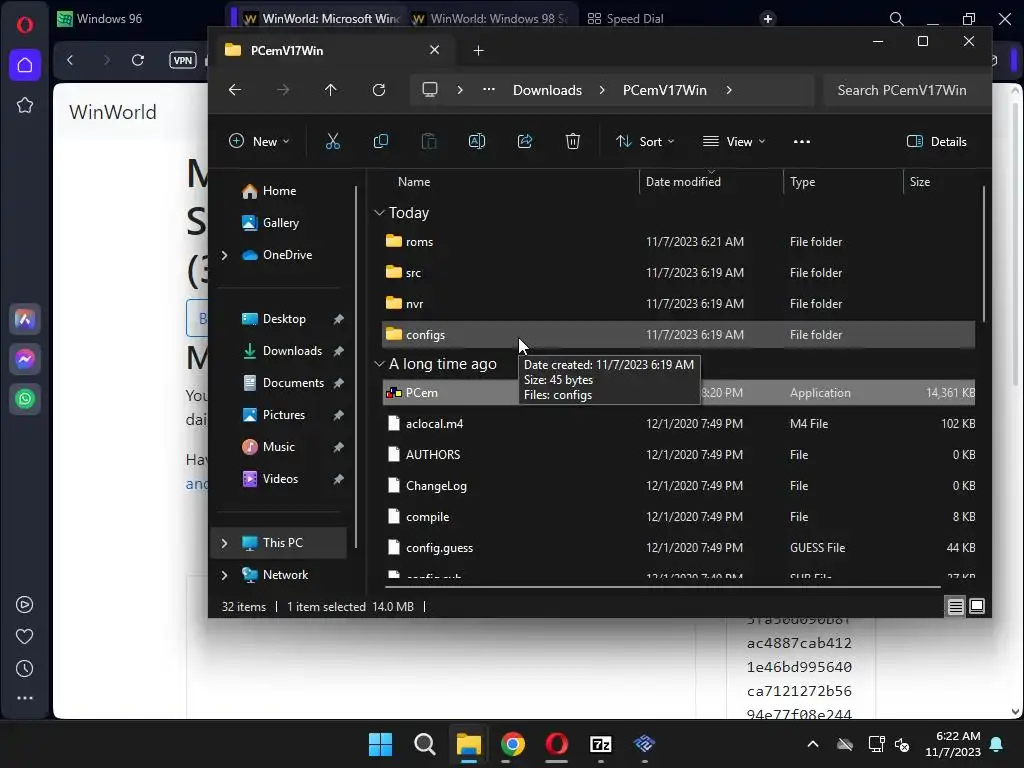Select the config.guess file
The image size is (1024, 768).
click(679, 548)
